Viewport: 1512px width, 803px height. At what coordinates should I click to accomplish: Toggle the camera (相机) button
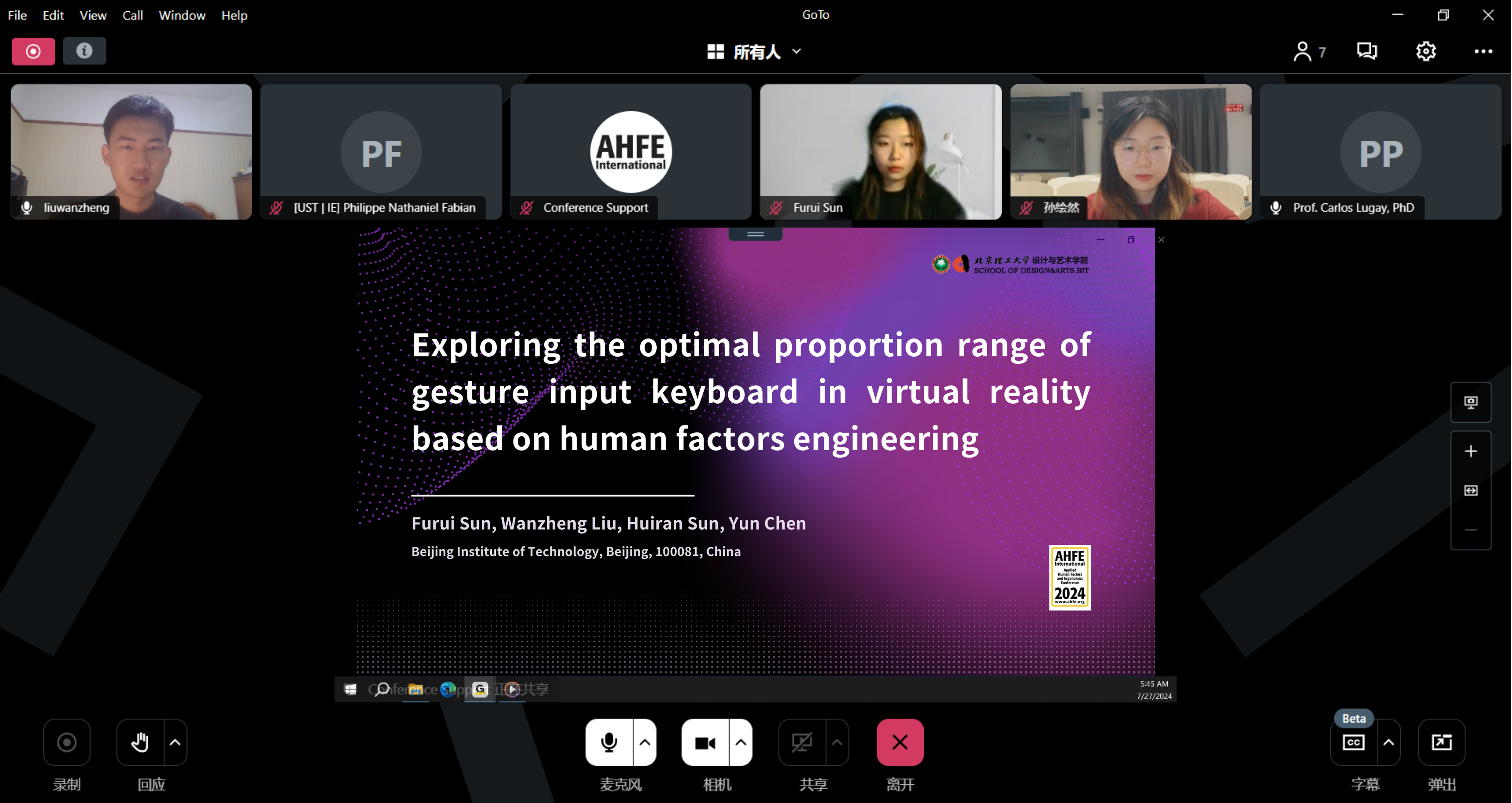[x=704, y=743]
